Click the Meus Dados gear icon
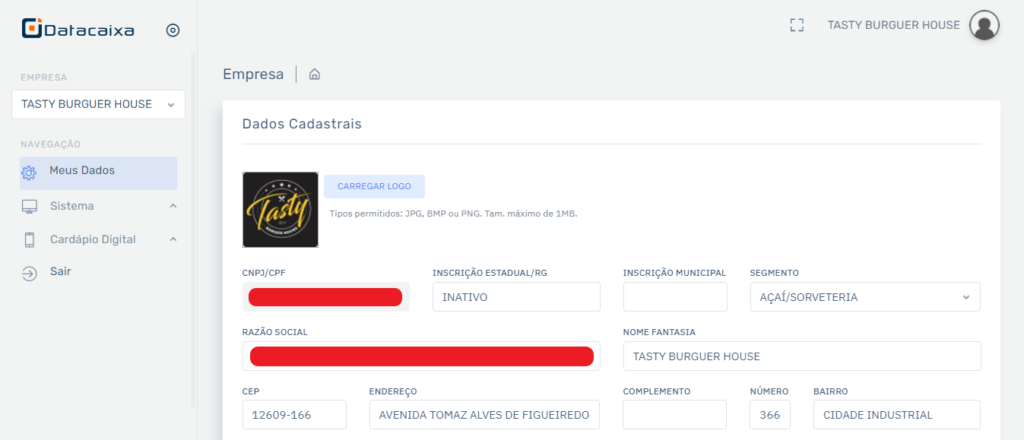This screenshot has height=440, width=1024. [29, 172]
